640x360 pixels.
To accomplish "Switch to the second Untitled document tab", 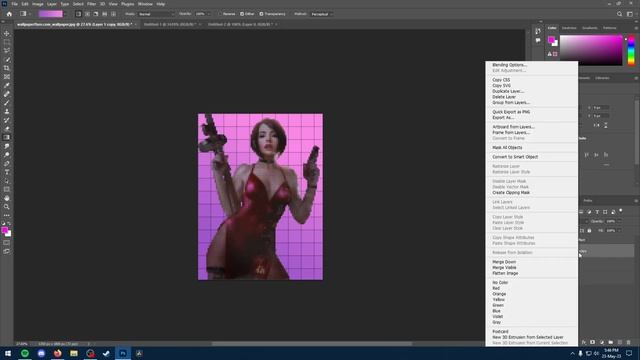I will [x=240, y=24].
